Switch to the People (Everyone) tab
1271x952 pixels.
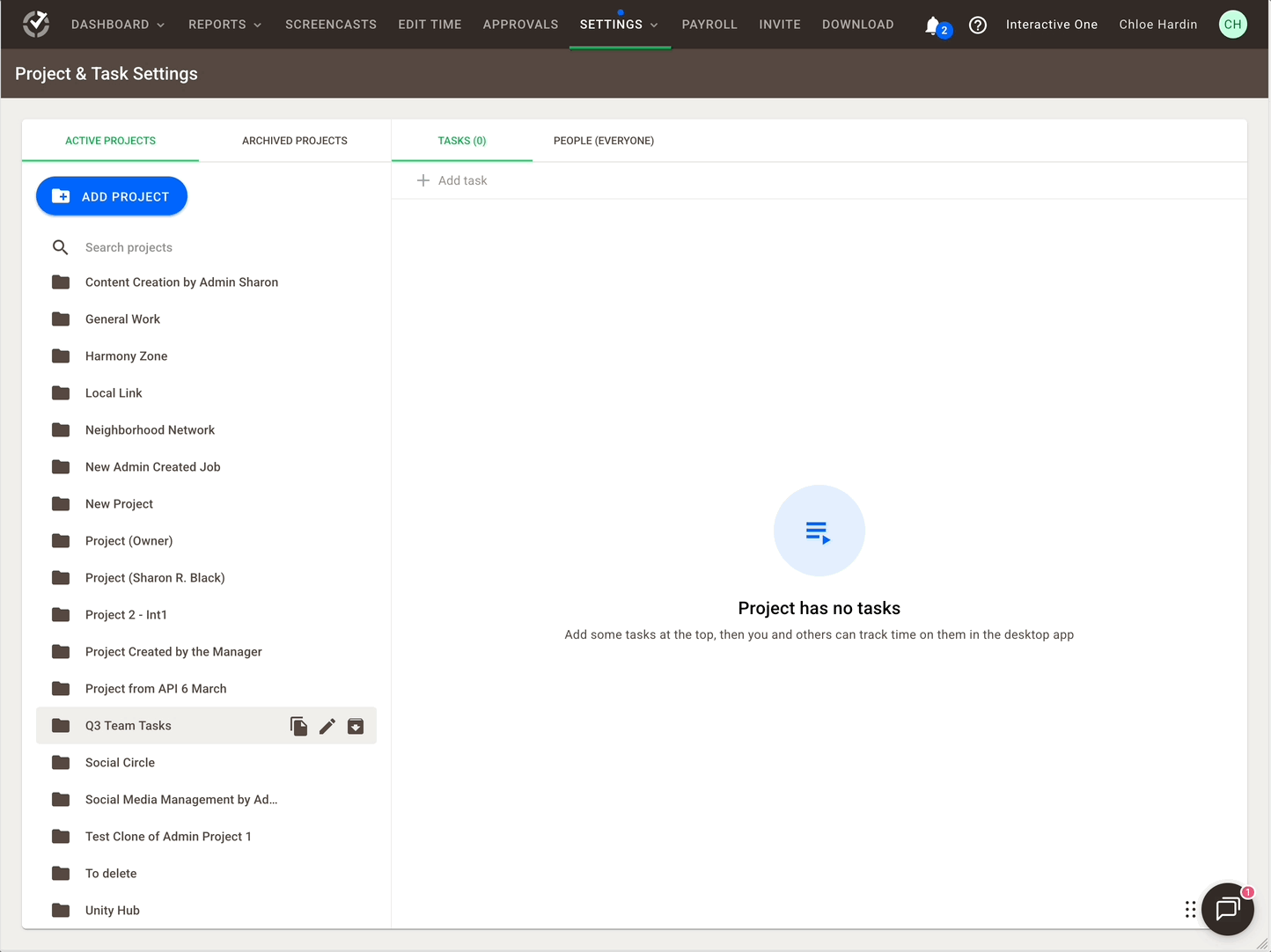604,141
